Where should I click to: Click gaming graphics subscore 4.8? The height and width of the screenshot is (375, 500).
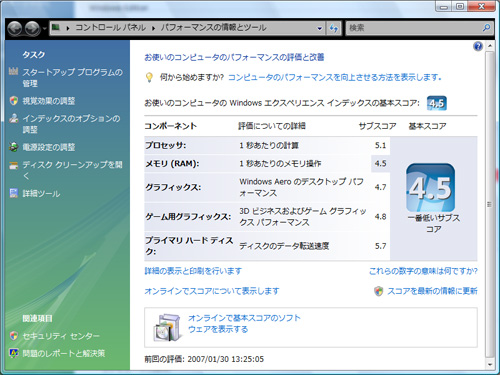[x=380, y=217]
